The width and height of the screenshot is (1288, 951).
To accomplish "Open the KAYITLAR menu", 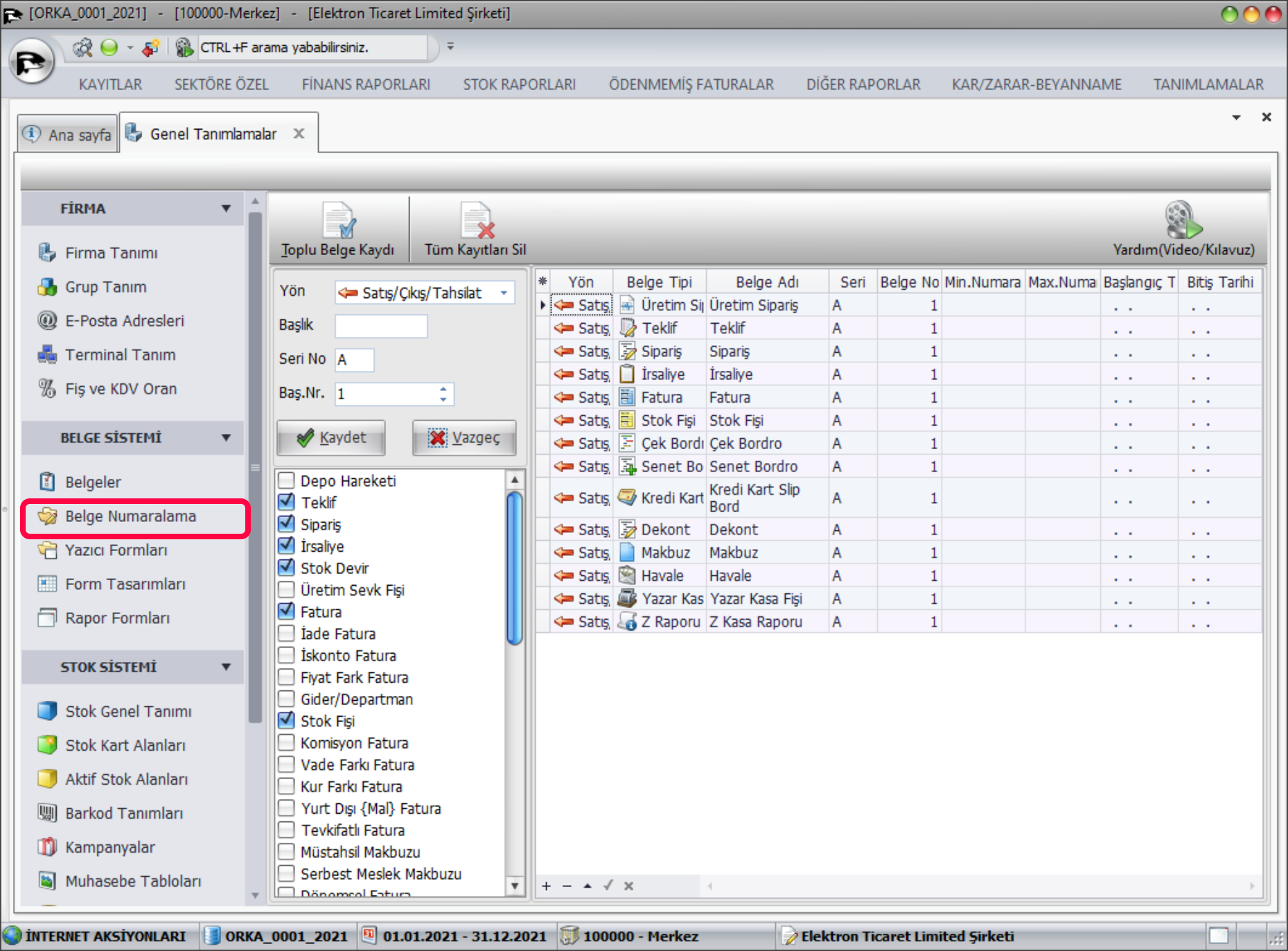I will pyautogui.click(x=110, y=85).
